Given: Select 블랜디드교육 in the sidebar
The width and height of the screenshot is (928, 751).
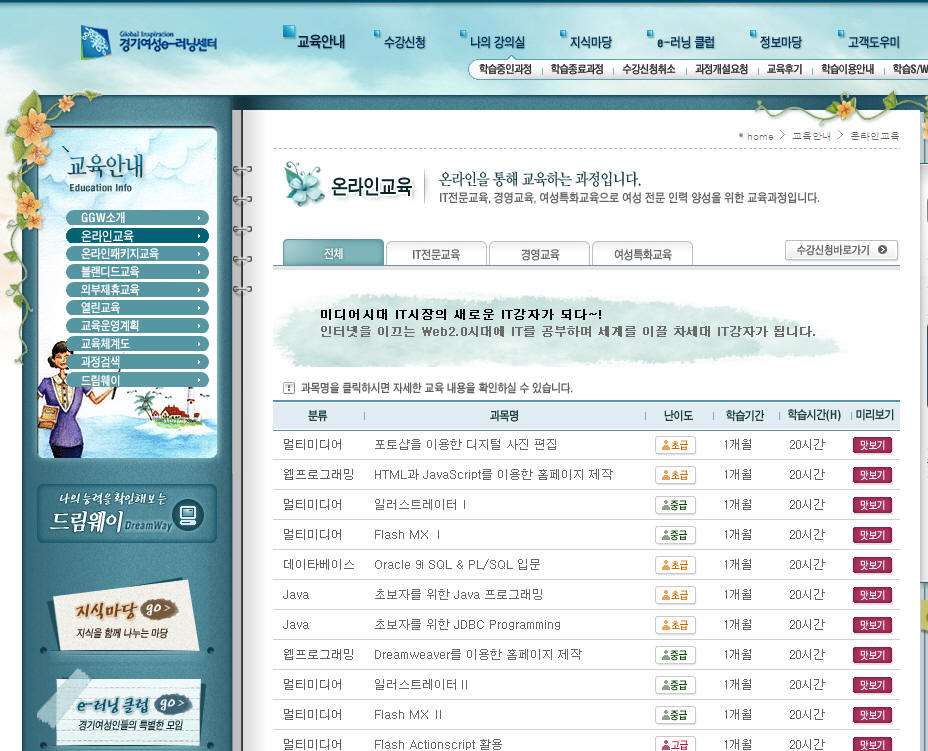Looking at the screenshot, I should [x=137, y=272].
